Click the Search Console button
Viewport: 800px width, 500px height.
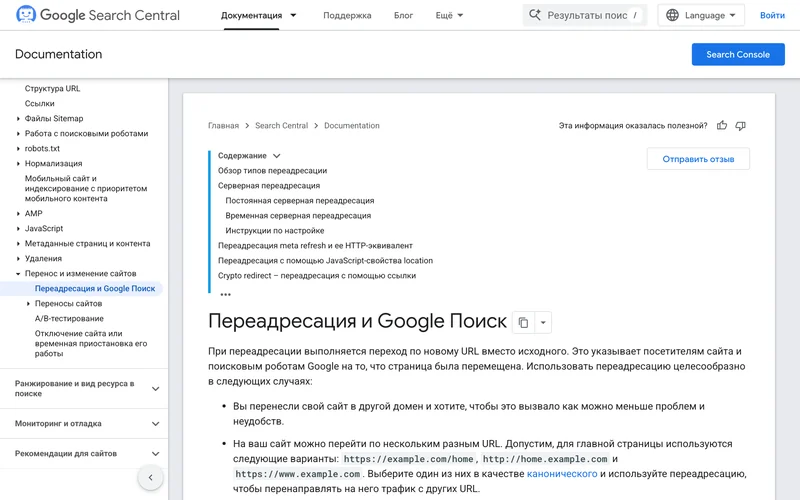coord(738,55)
